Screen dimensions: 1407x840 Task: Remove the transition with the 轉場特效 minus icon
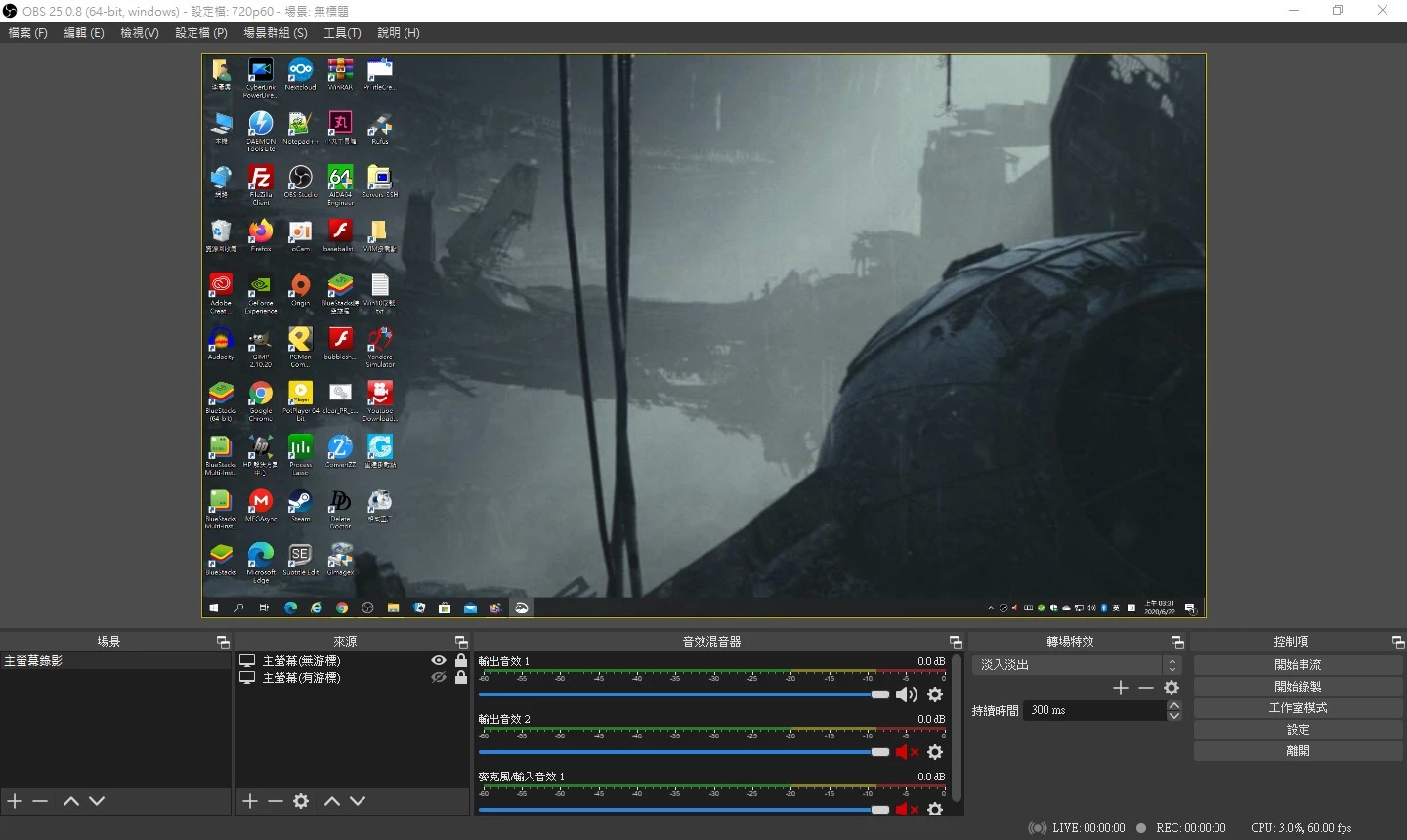click(1146, 688)
